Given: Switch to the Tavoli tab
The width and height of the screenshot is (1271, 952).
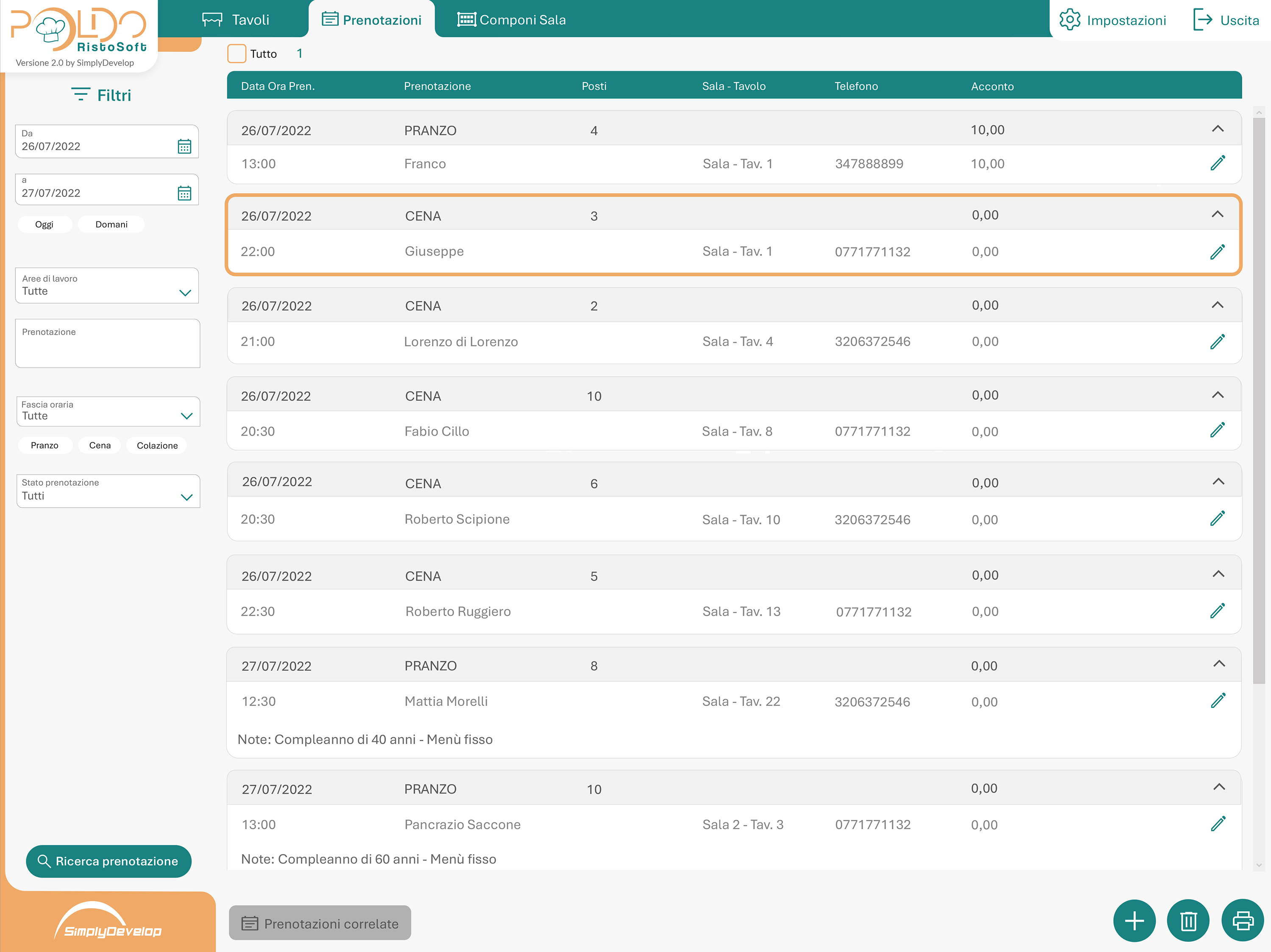Looking at the screenshot, I should 236,20.
